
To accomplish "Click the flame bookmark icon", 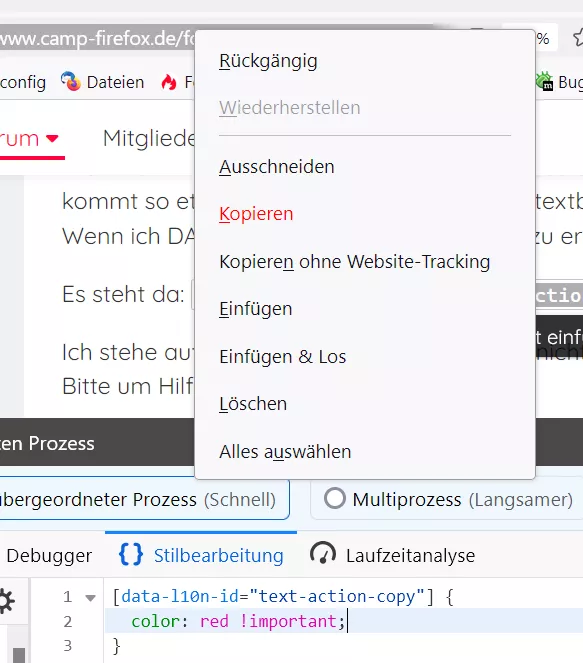I will click(169, 82).
